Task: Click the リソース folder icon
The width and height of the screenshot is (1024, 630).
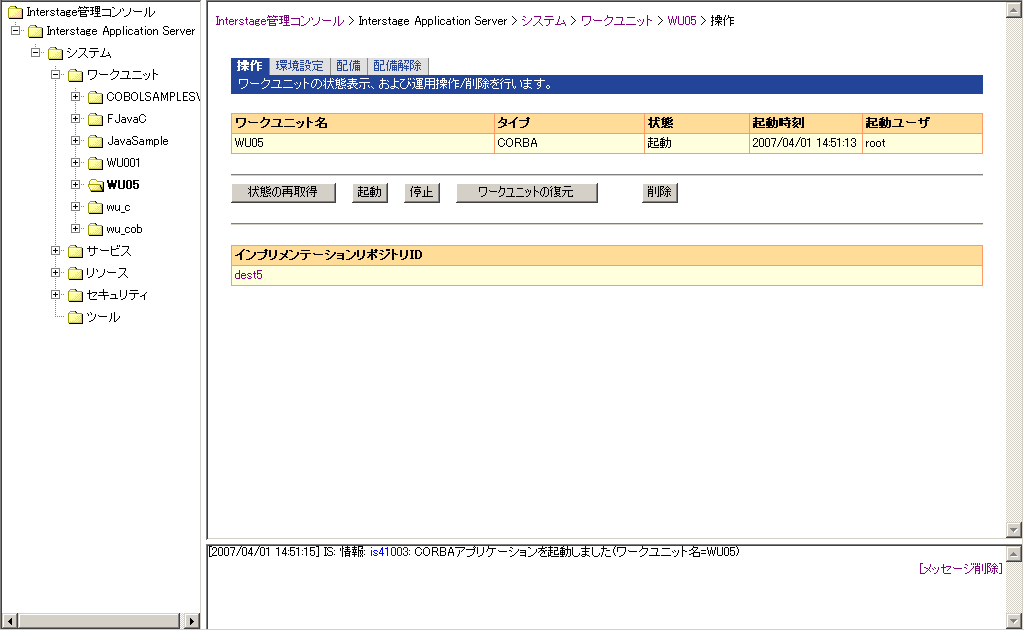Action: coord(76,273)
